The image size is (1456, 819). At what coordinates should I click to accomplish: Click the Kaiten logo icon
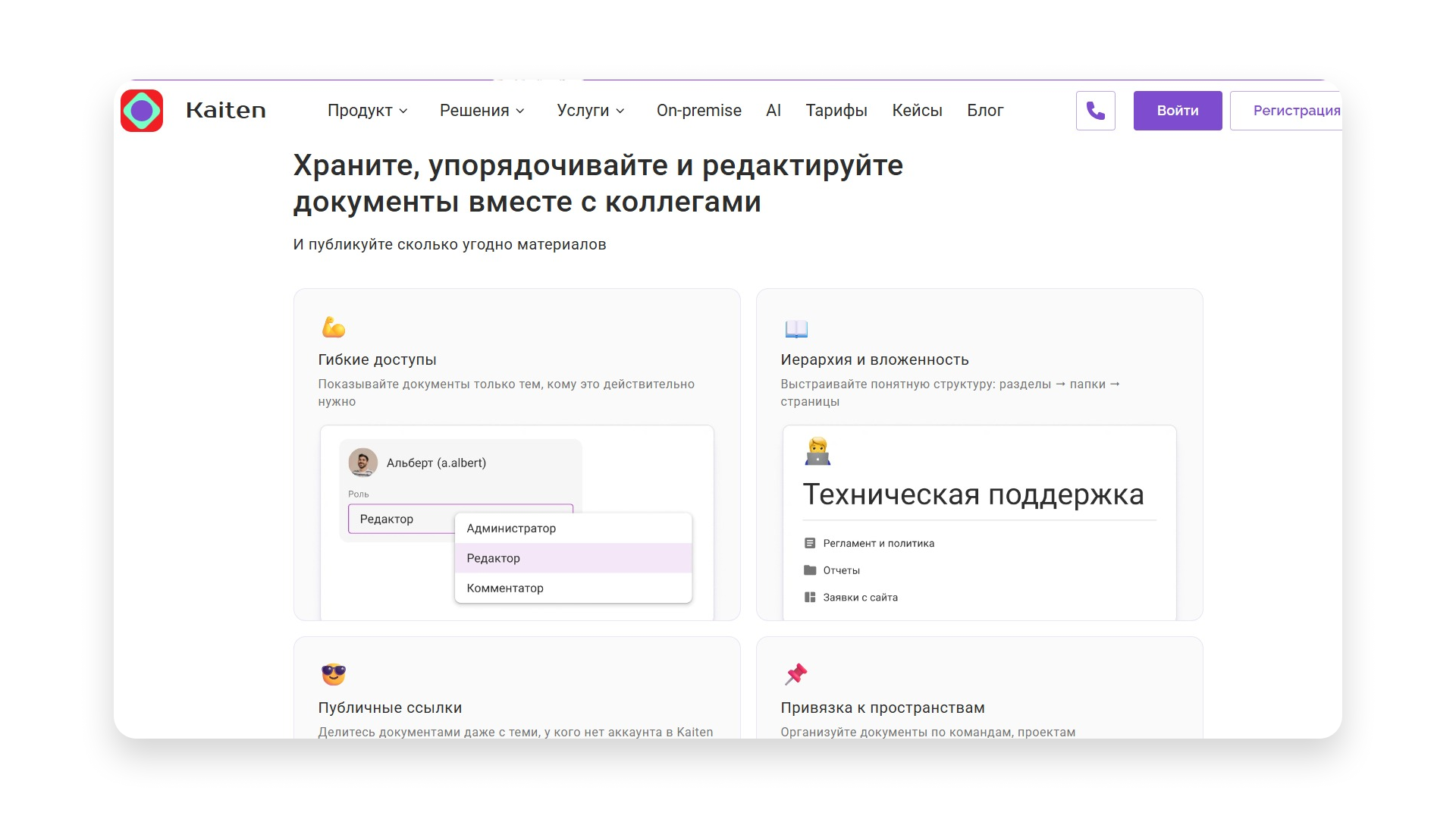tap(143, 110)
